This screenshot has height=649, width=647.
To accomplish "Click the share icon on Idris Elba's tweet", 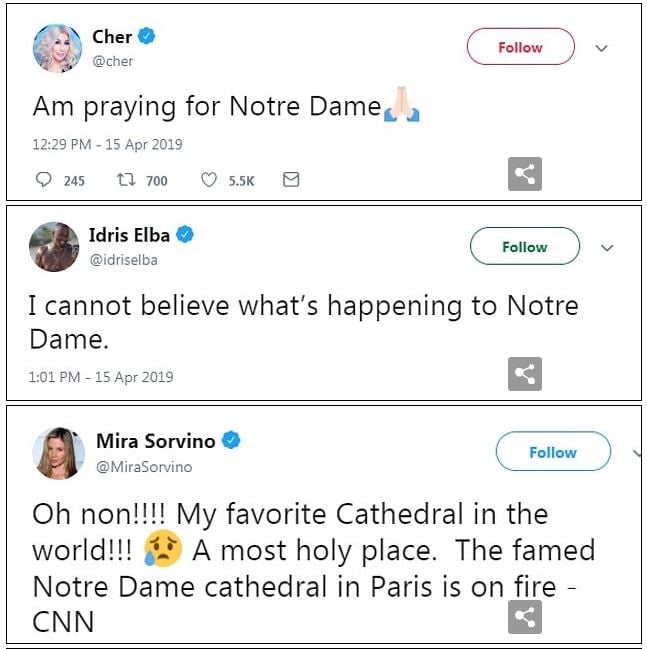I will (x=525, y=374).
